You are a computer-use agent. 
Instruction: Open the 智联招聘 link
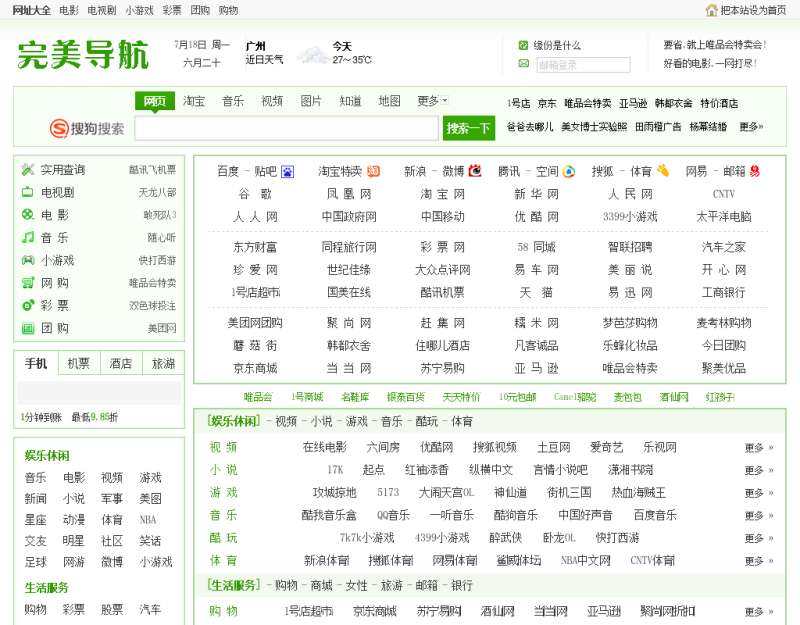630,247
